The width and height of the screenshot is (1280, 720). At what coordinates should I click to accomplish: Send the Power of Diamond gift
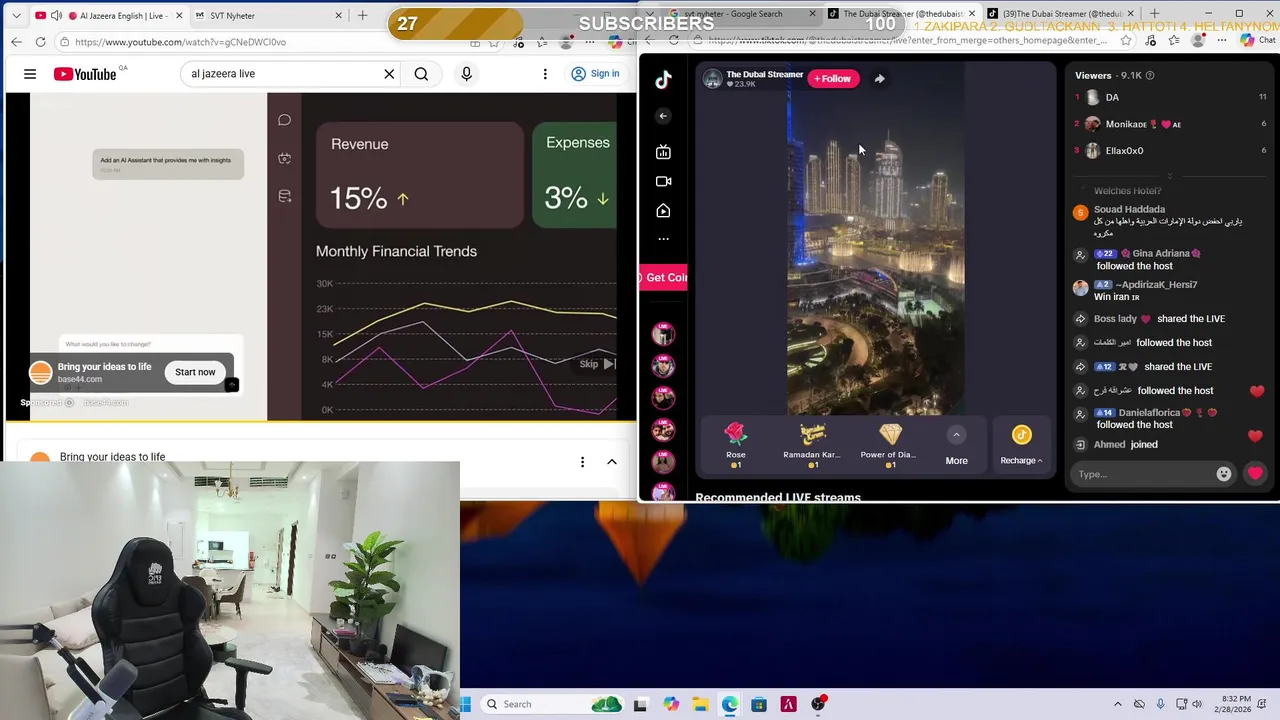point(889,445)
